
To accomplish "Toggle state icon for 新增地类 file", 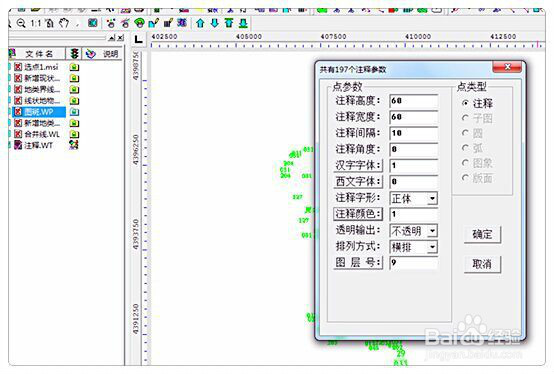I will tap(74, 123).
